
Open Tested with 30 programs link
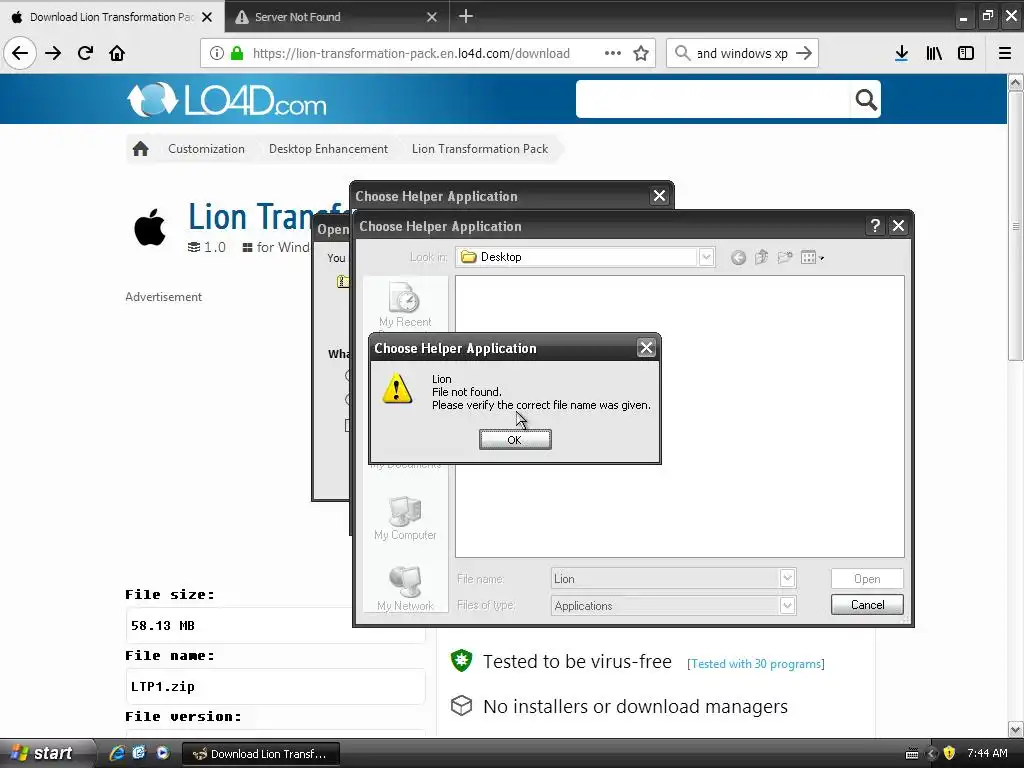pos(756,664)
